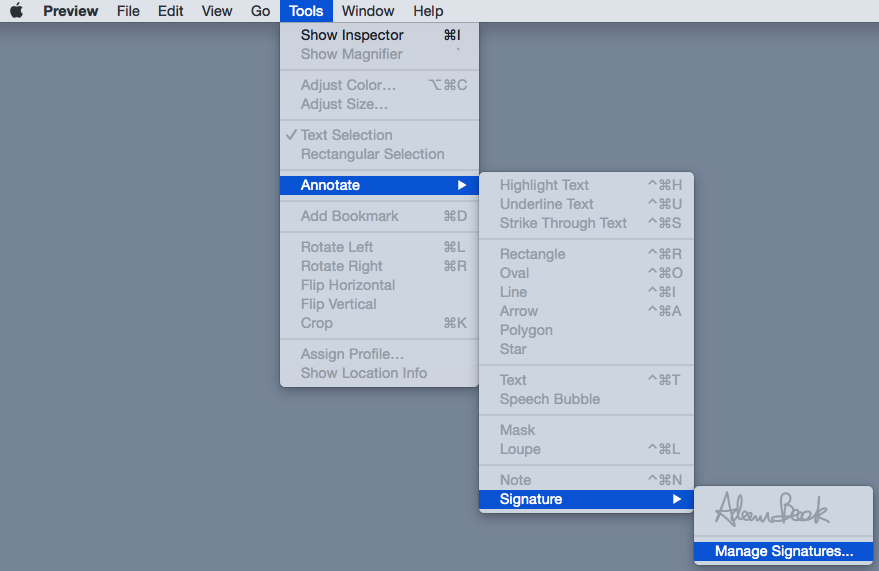This screenshot has width=879, height=571.
Task: Select Underline Text annotation
Action: point(586,204)
